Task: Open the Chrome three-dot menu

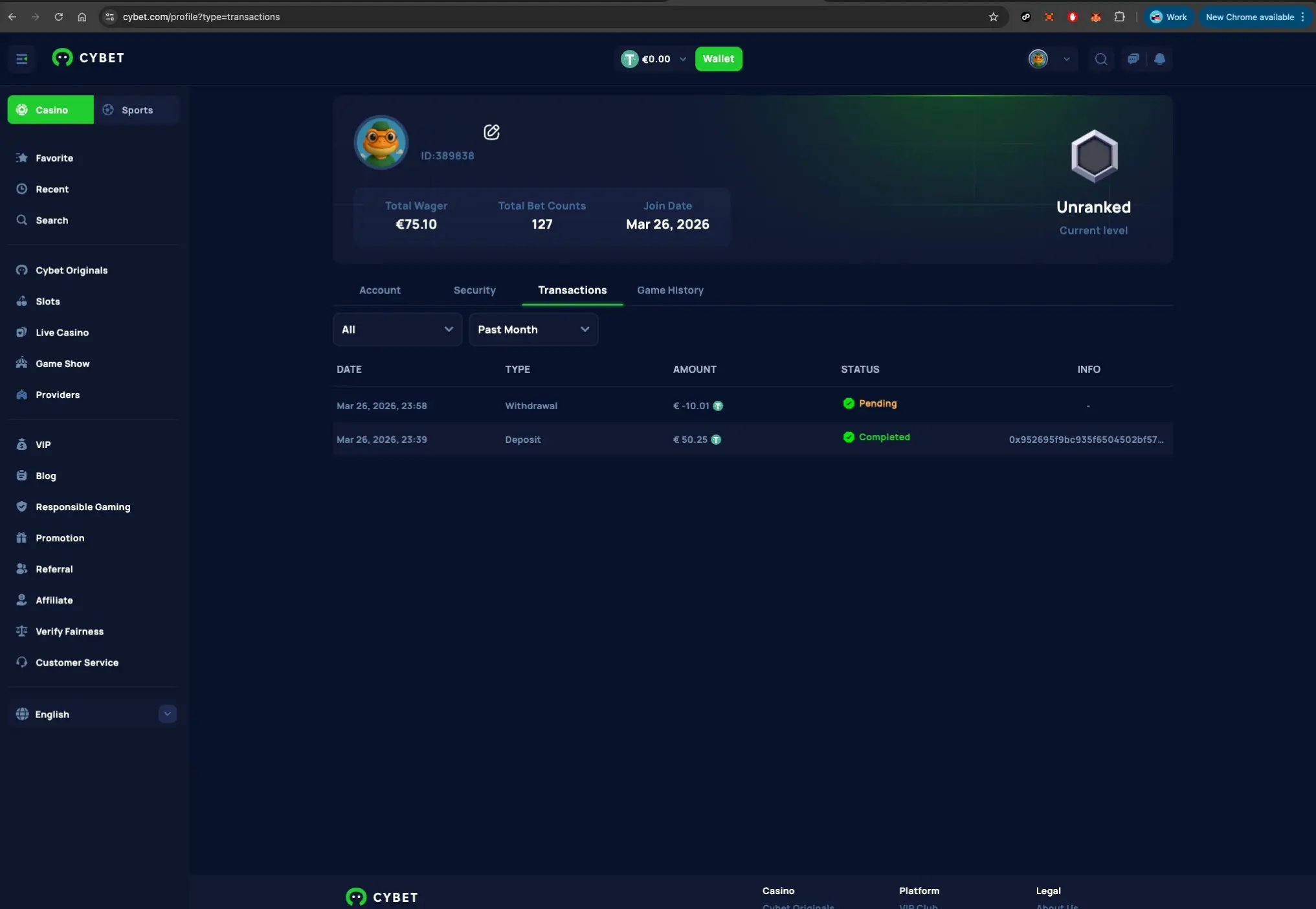Action: [x=1302, y=17]
